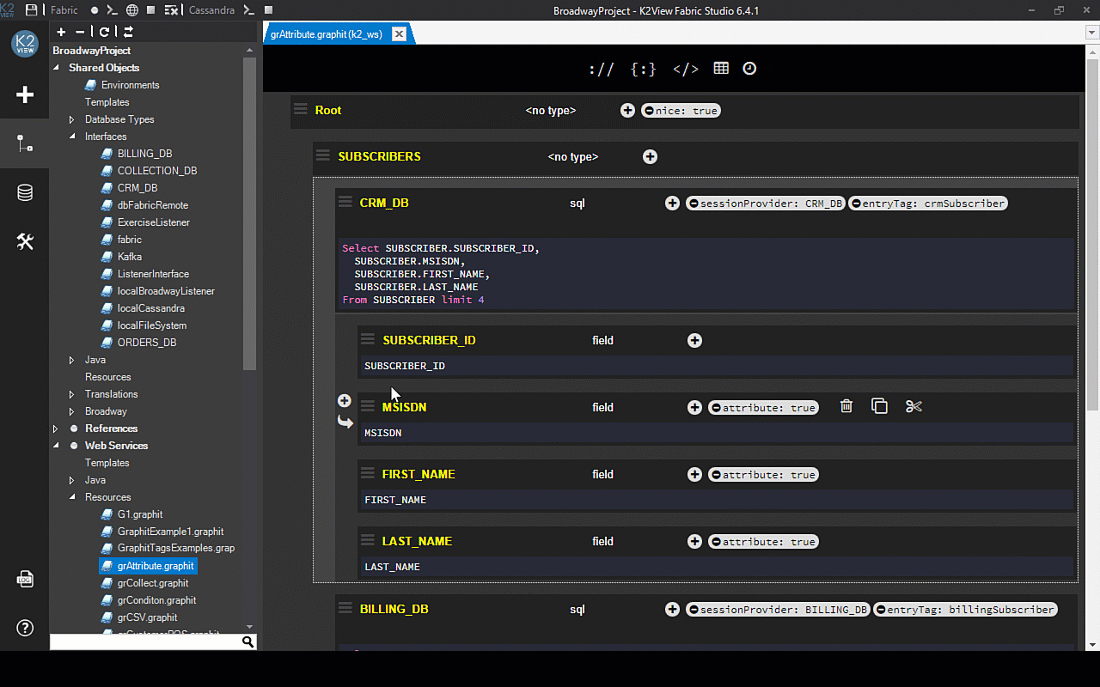The image size is (1100, 687).
Task: Expand the Java node under Shared Objects
Action: [x=72, y=360]
